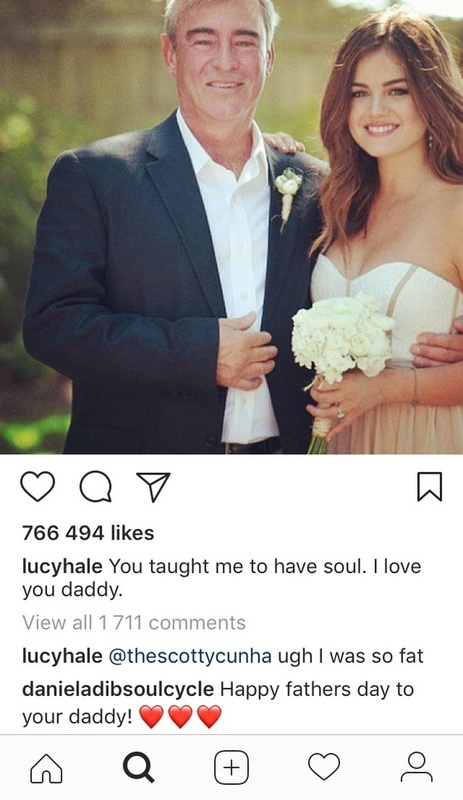The image size is (463, 800).
Task: View all 1 711 comments
Action: (x=134, y=622)
